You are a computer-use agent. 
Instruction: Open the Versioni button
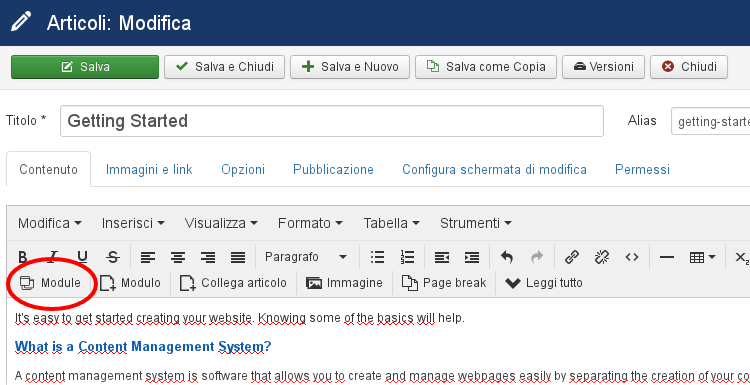coord(603,67)
